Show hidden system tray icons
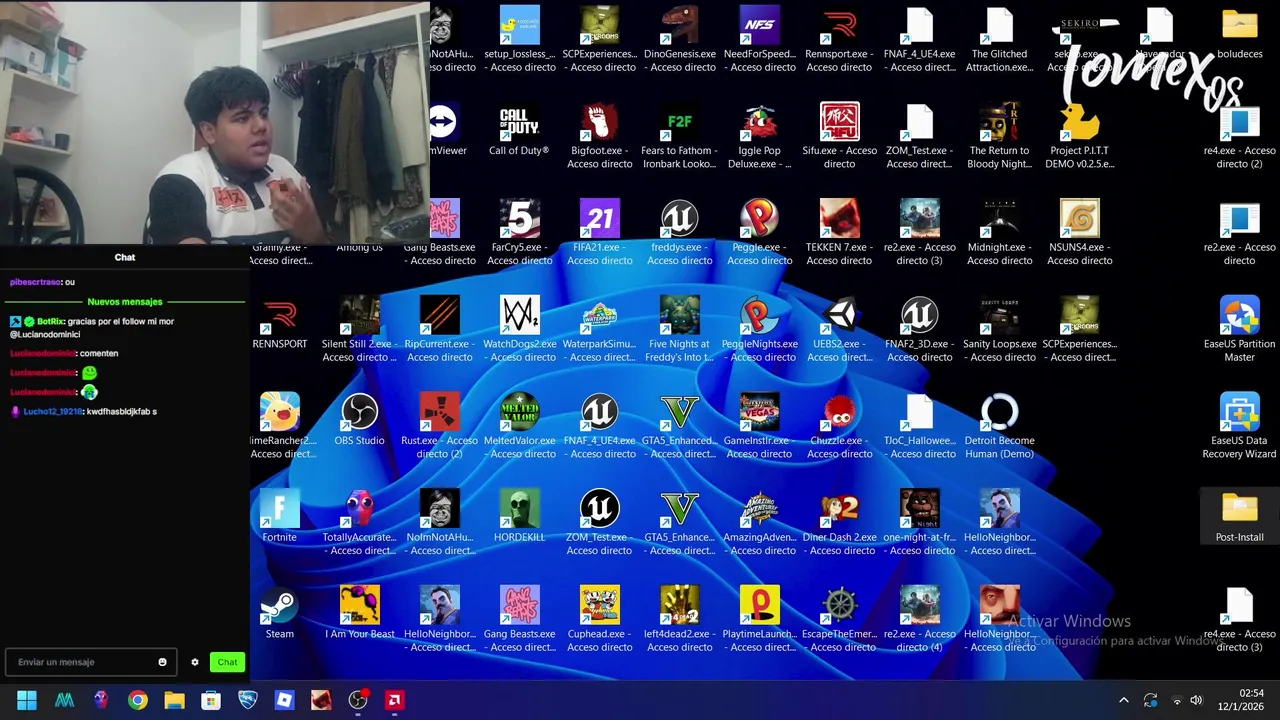This screenshot has width=1280, height=720. coord(1123,700)
